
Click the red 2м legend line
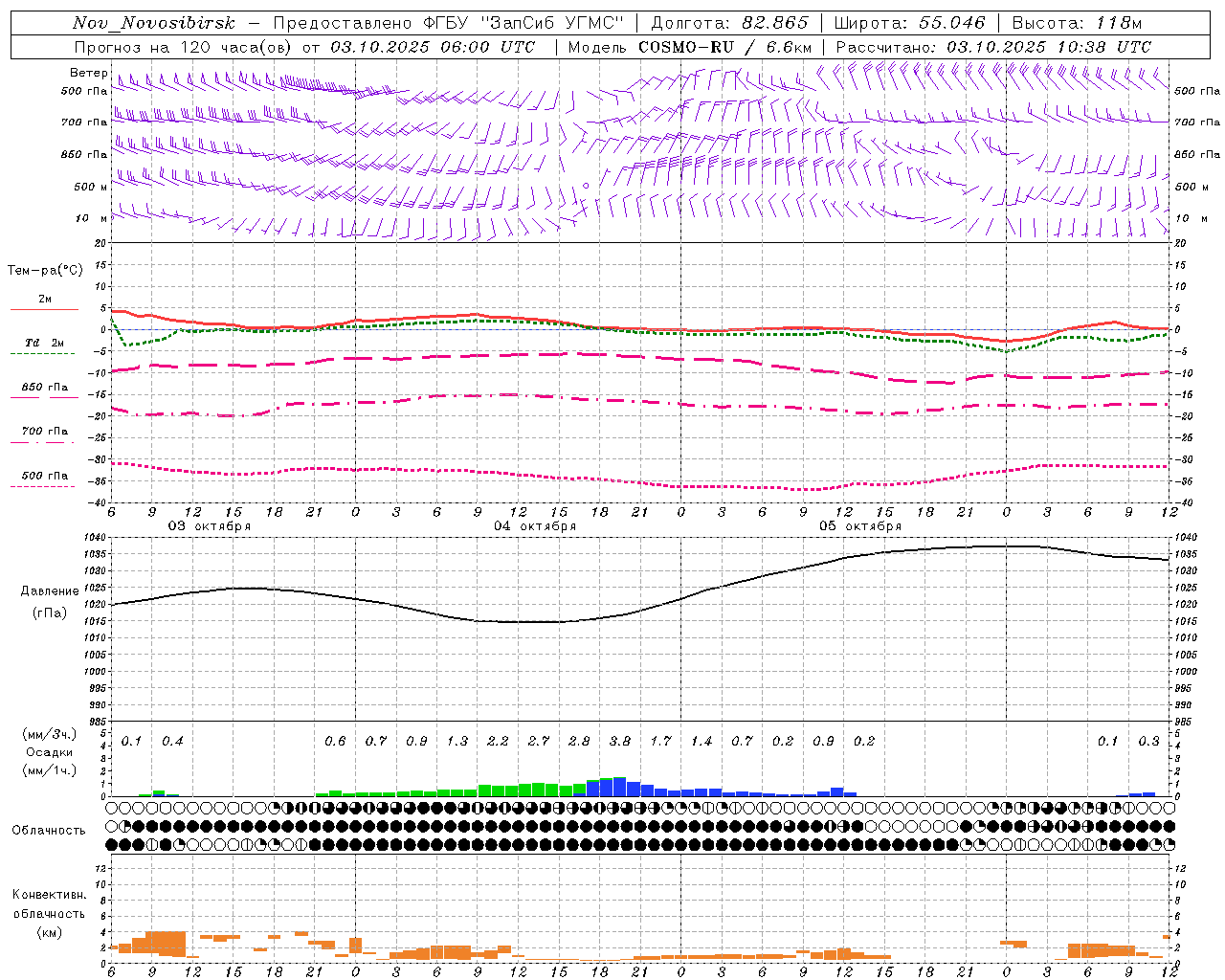coord(44,309)
